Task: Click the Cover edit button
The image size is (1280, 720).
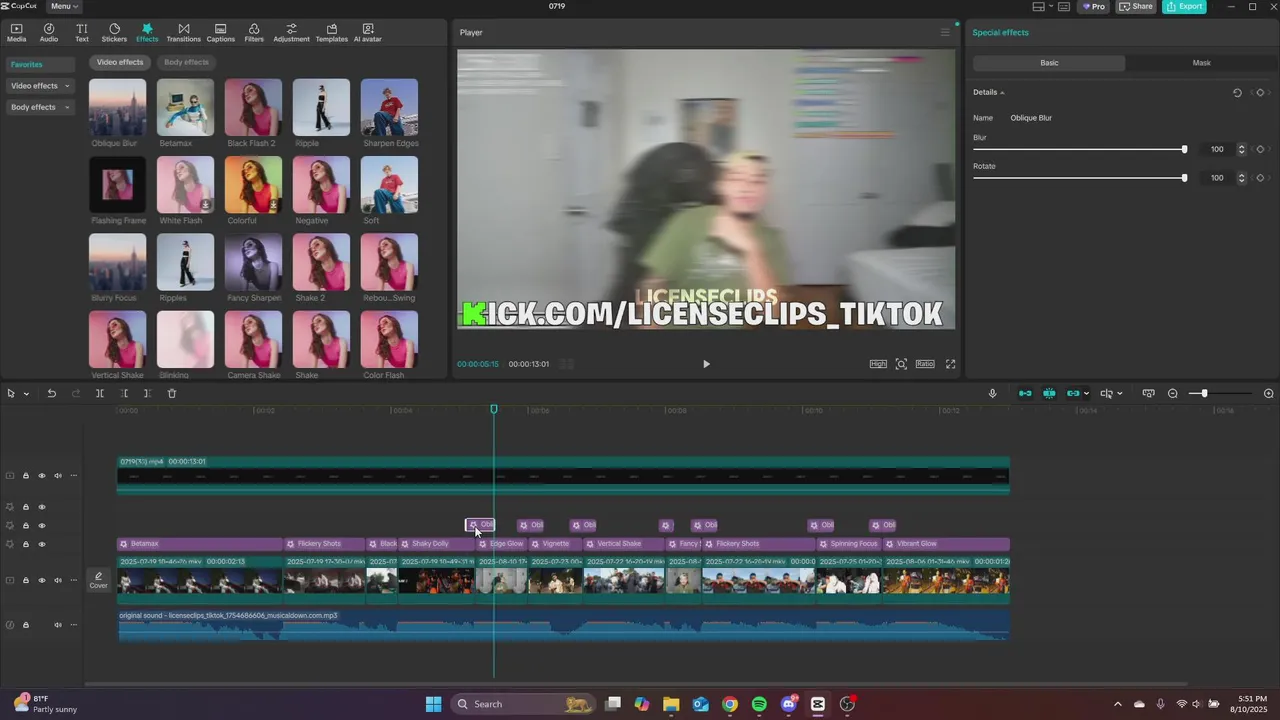Action: click(x=98, y=580)
